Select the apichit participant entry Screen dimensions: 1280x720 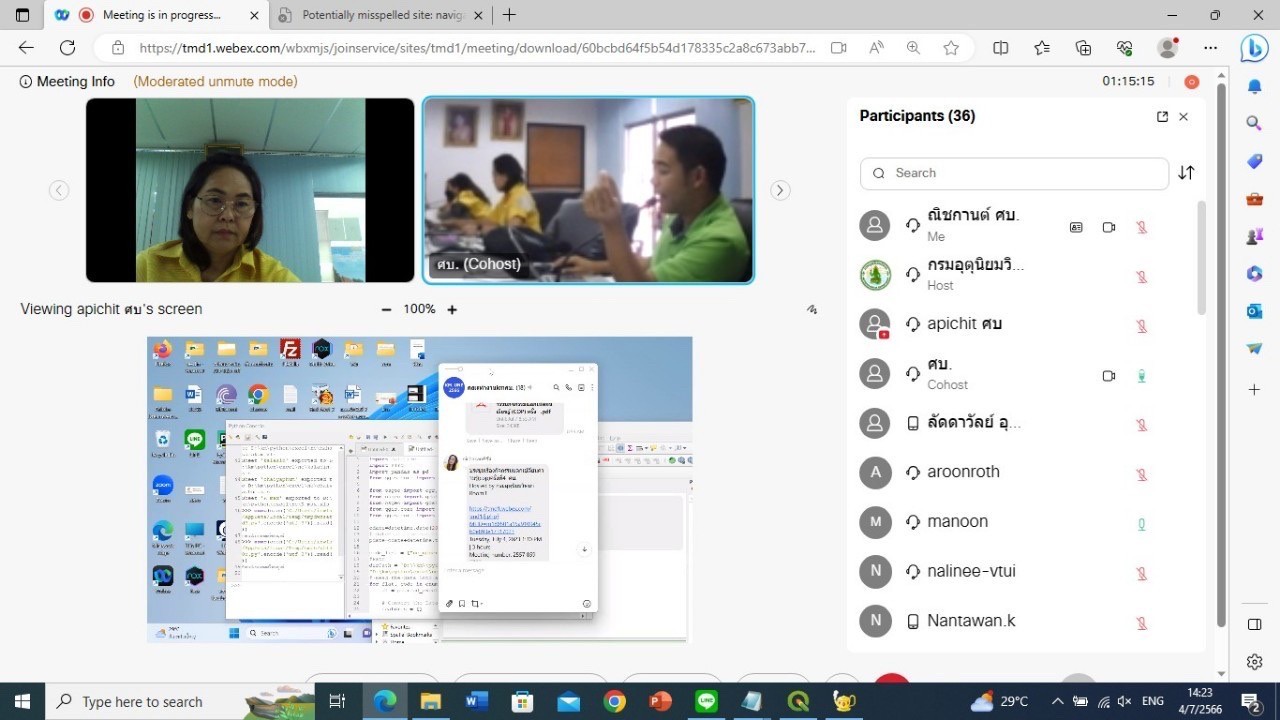(964, 324)
